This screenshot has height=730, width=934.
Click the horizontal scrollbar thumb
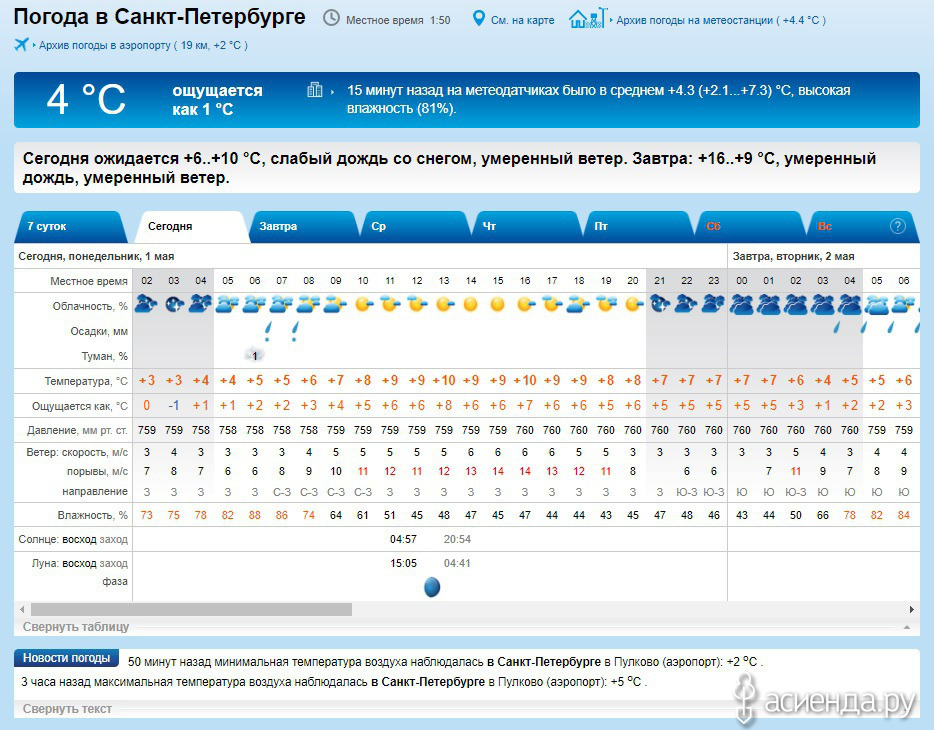pyautogui.click(x=191, y=609)
